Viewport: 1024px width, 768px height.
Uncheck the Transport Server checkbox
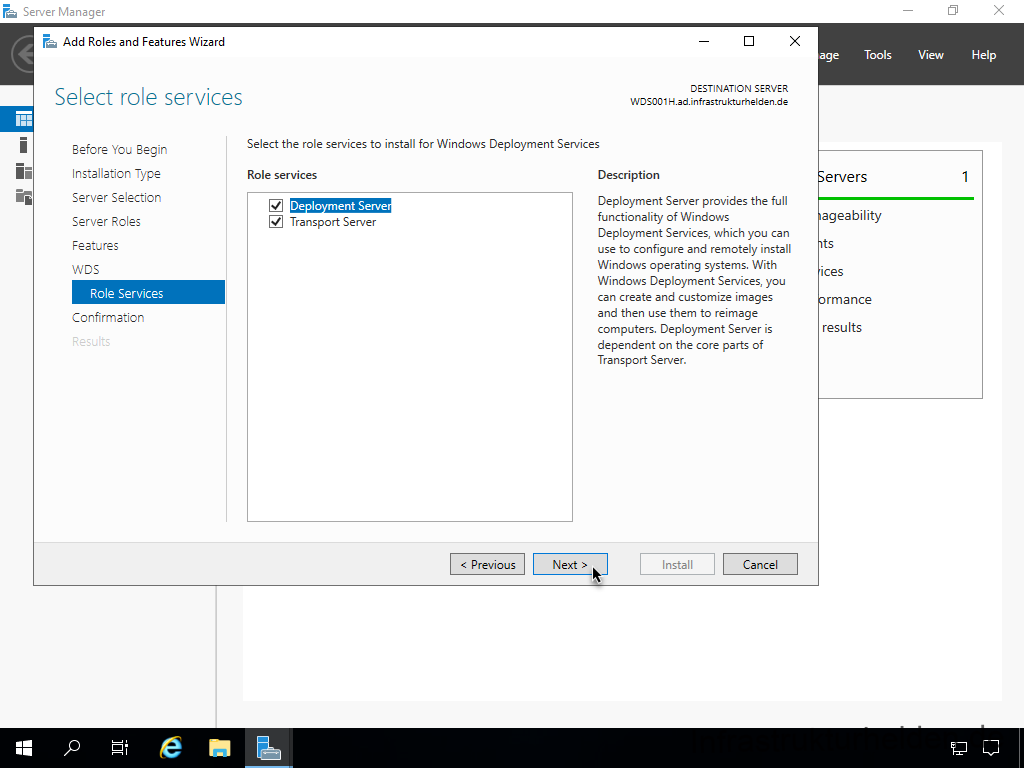pyautogui.click(x=276, y=222)
